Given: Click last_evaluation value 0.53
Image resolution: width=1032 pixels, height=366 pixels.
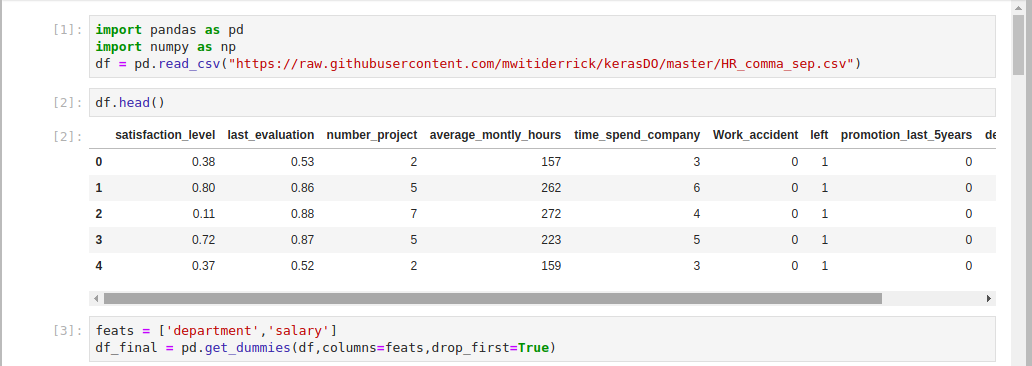Looking at the screenshot, I should click(x=303, y=162).
